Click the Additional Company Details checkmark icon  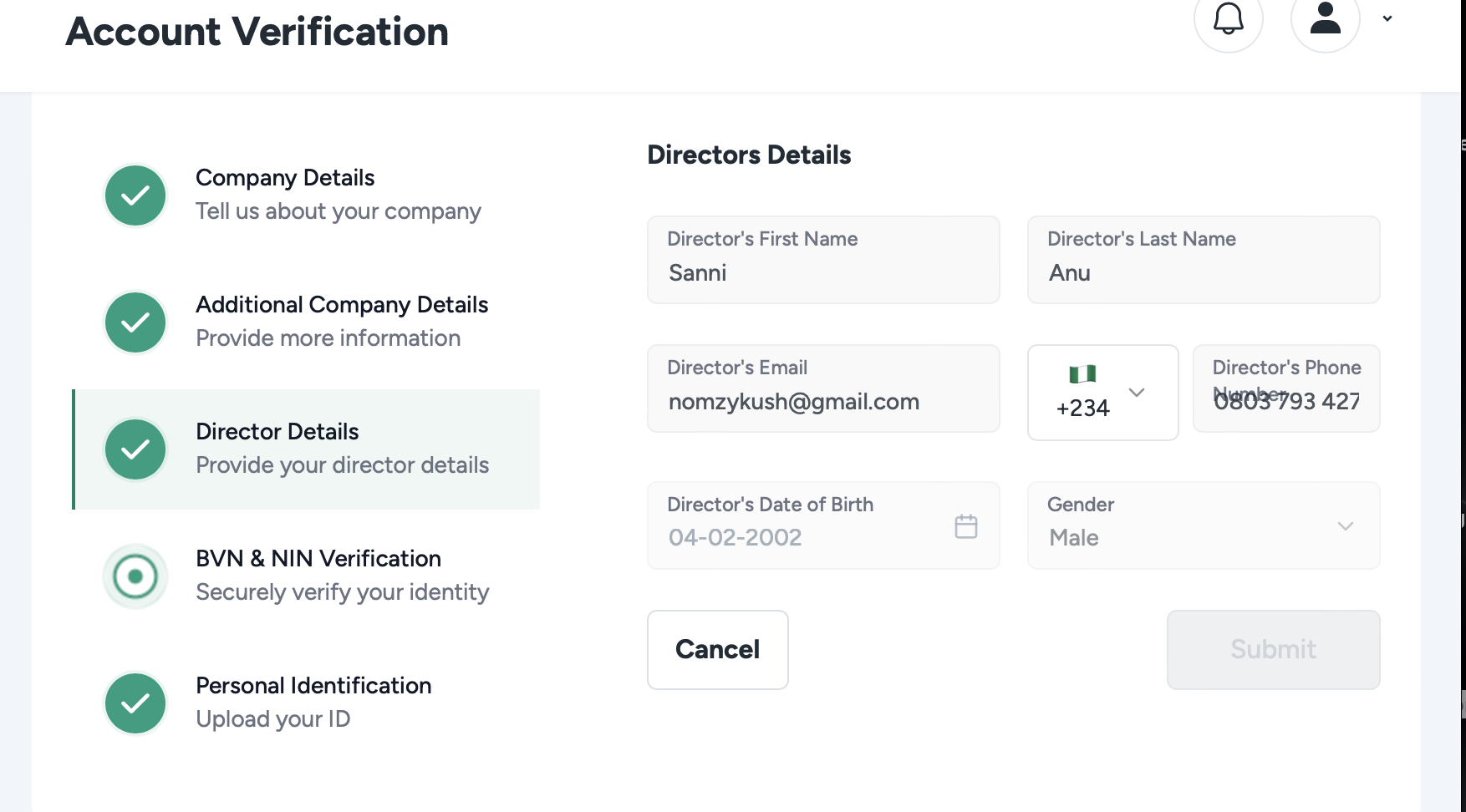135,322
